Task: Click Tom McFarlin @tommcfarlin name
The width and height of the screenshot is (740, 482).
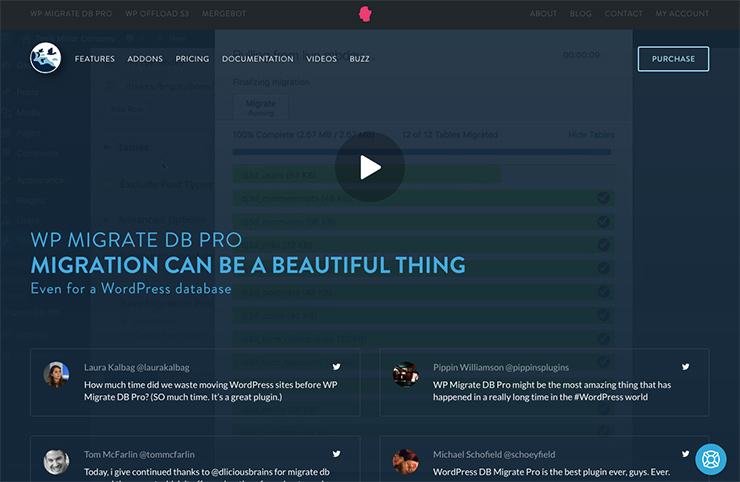Action: click(x=139, y=455)
